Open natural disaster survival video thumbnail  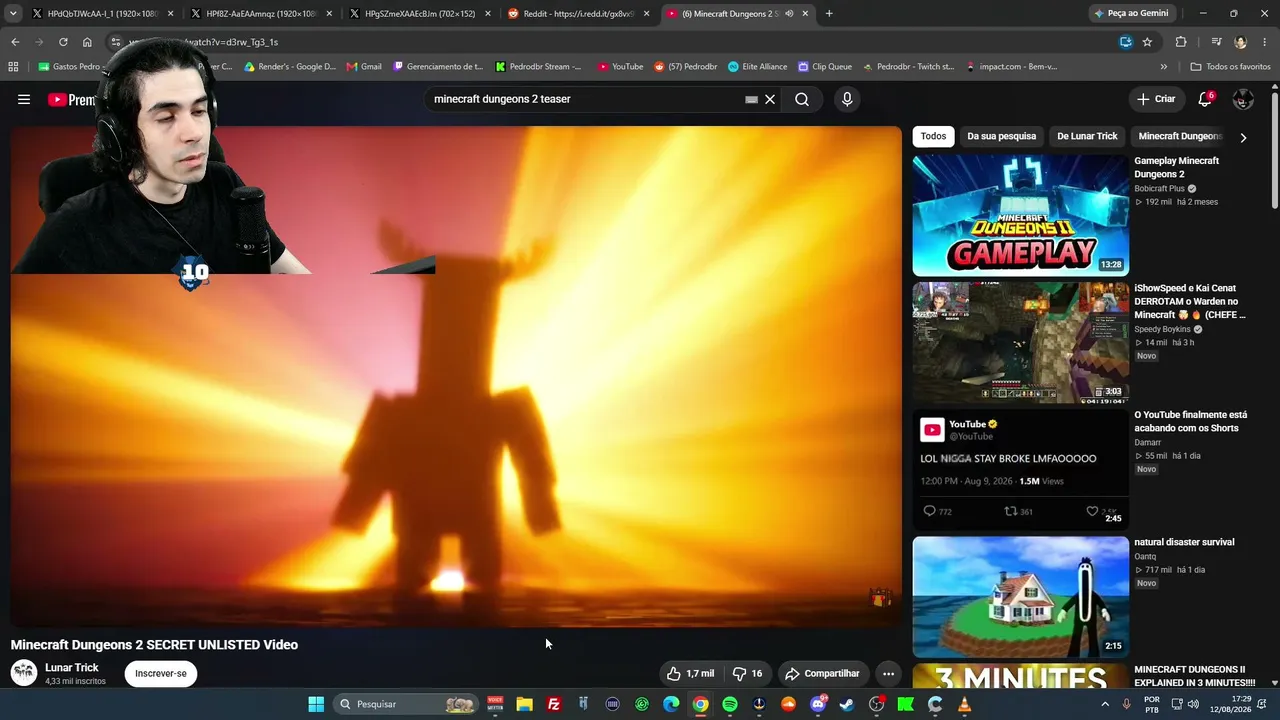pyautogui.click(x=1021, y=597)
